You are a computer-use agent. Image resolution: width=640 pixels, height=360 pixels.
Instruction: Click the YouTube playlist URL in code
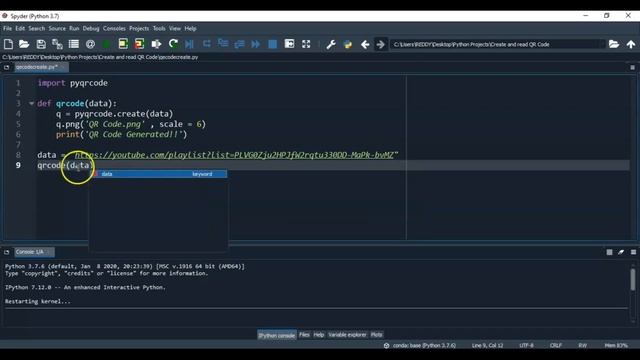pos(234,155)
